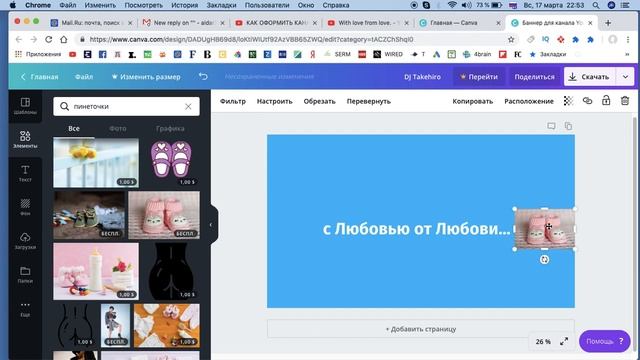The image size is (640, 360).
Task: Open the Настроить option
Action: pos(274,101)
